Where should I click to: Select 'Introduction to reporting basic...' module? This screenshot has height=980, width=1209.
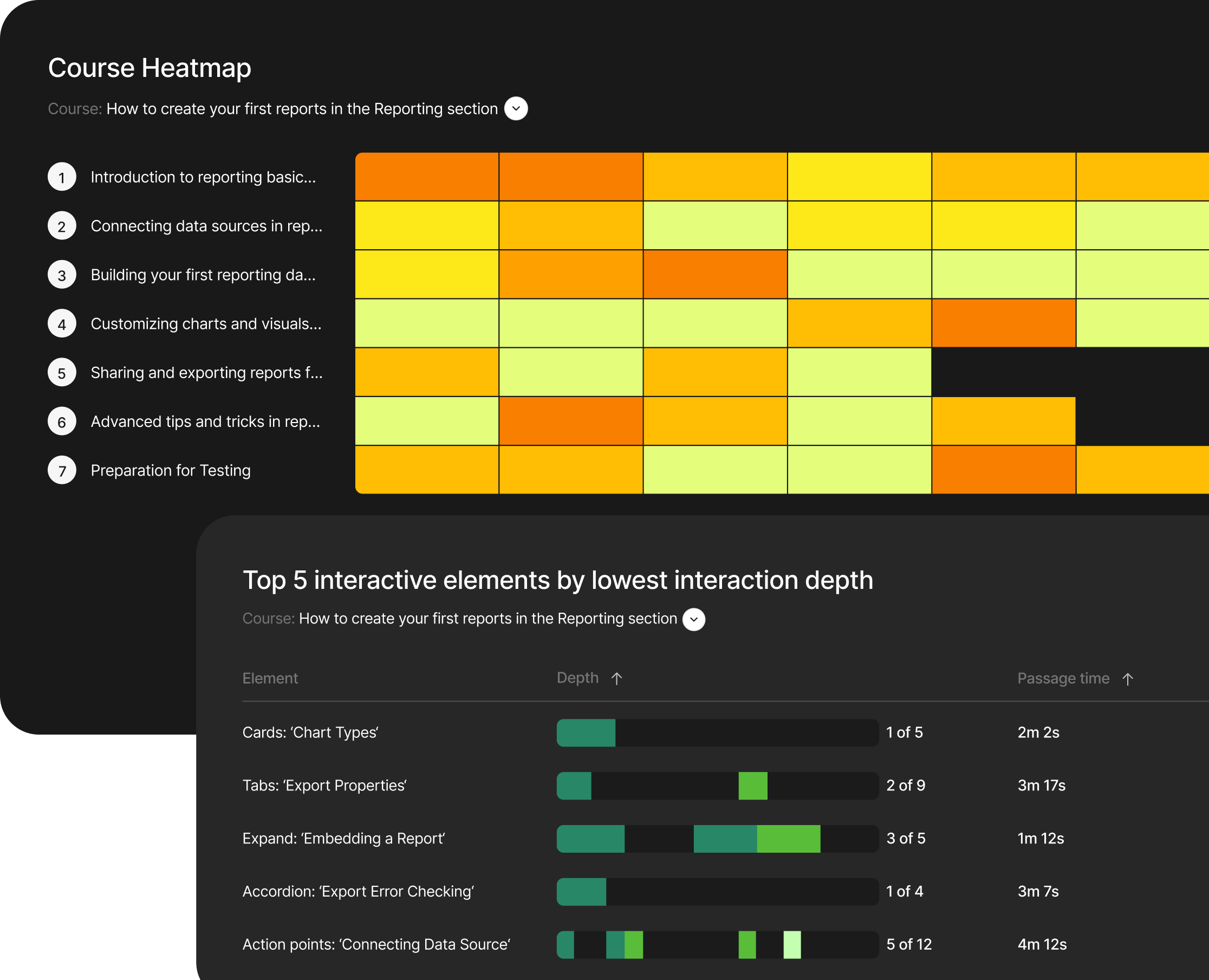click(203, 177)
